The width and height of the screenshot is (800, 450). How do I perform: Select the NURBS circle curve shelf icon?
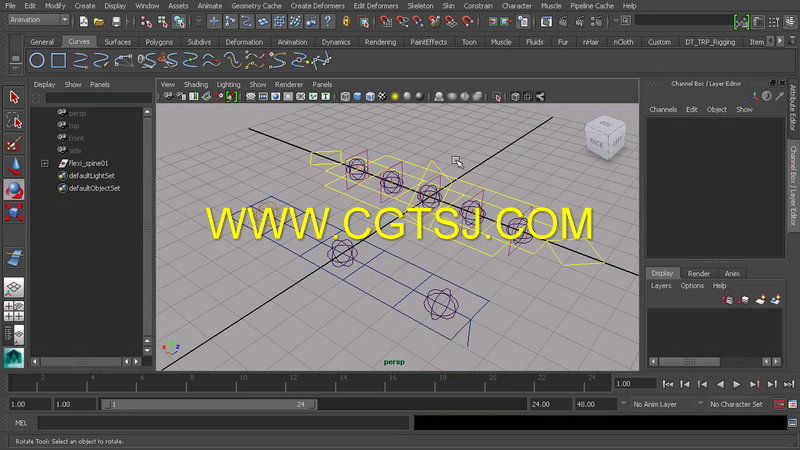tap(37, 61)
